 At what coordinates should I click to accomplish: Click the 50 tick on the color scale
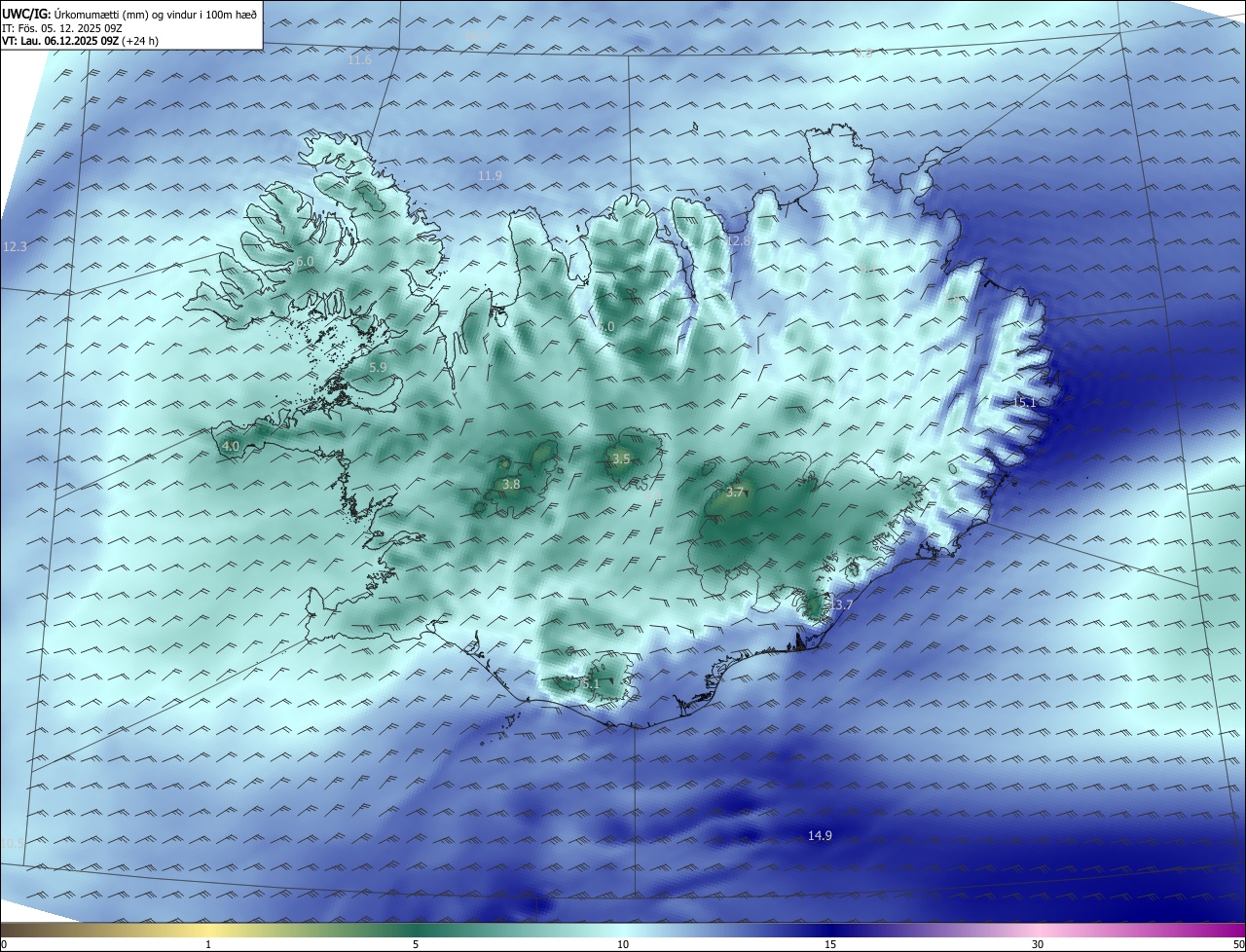point(1238,944)
